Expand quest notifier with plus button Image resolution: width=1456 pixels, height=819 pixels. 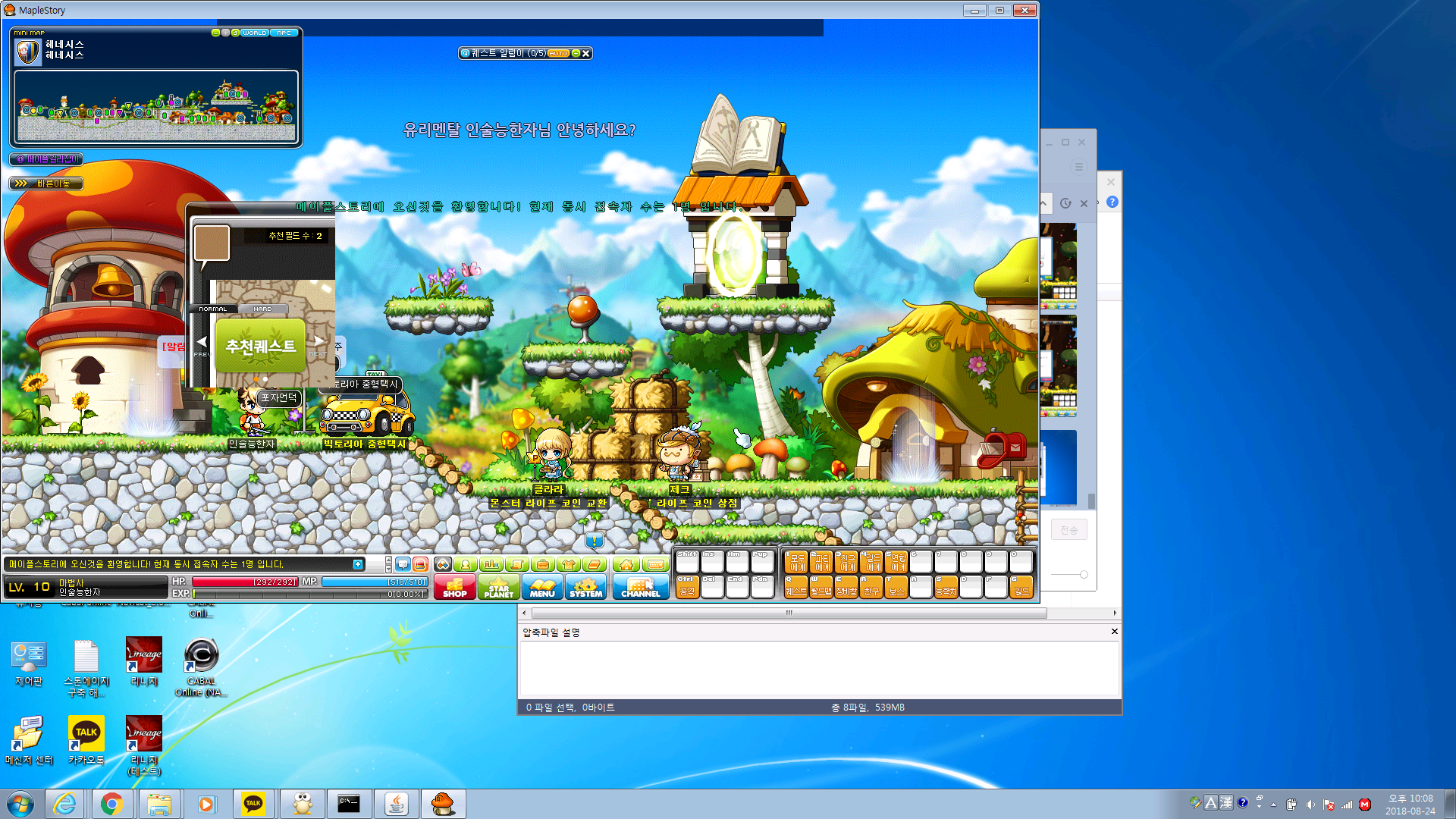tap(576, 53)
